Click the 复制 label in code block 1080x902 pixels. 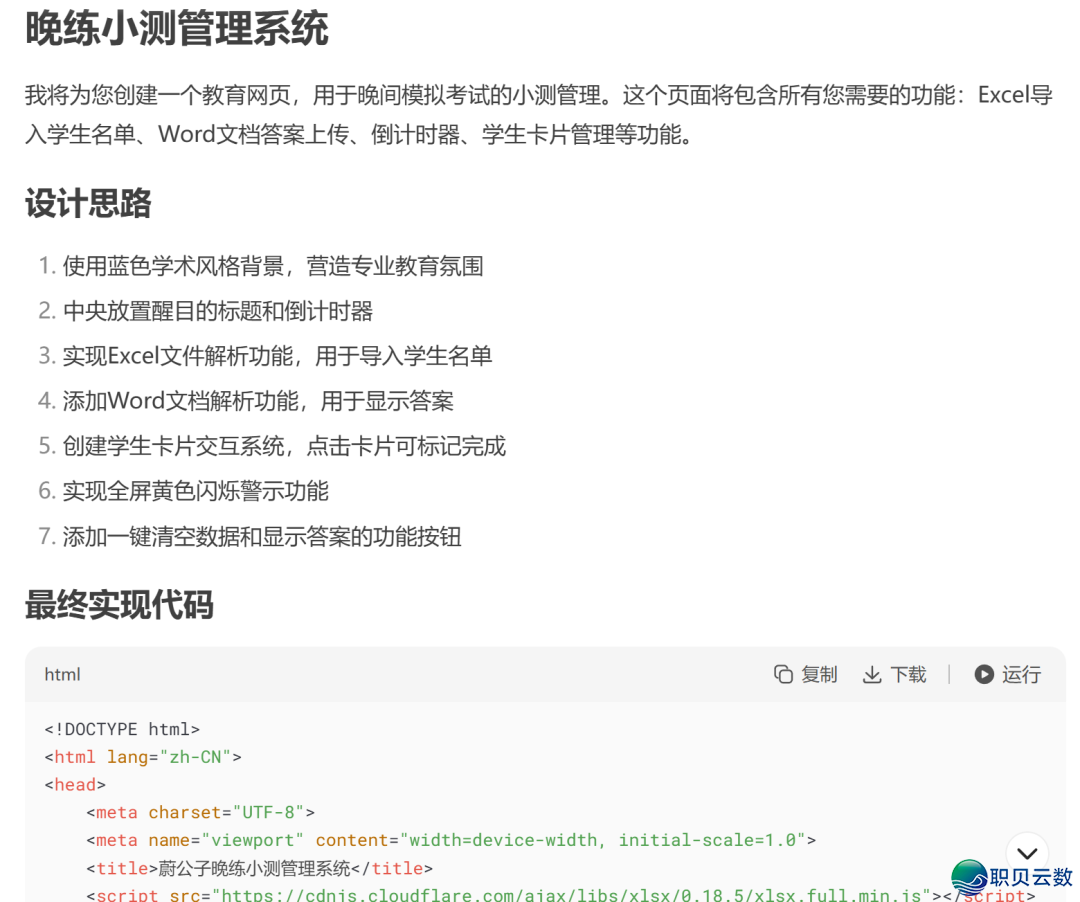click(x=819, y=674)
